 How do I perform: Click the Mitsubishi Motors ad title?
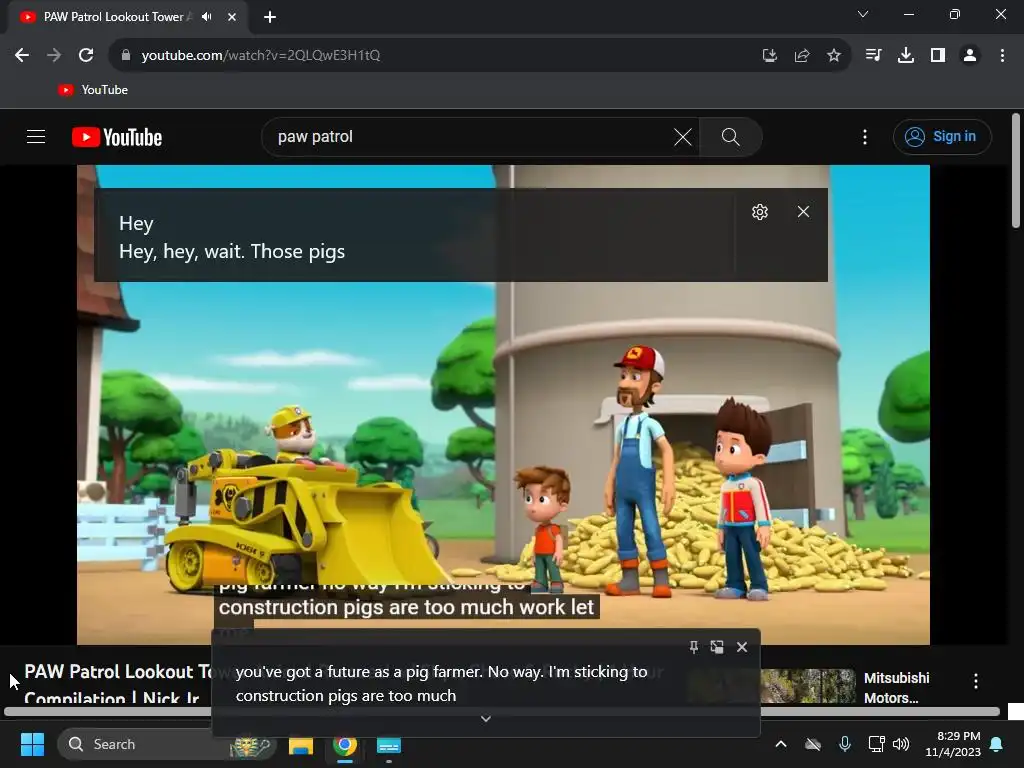tap(896, 688)
